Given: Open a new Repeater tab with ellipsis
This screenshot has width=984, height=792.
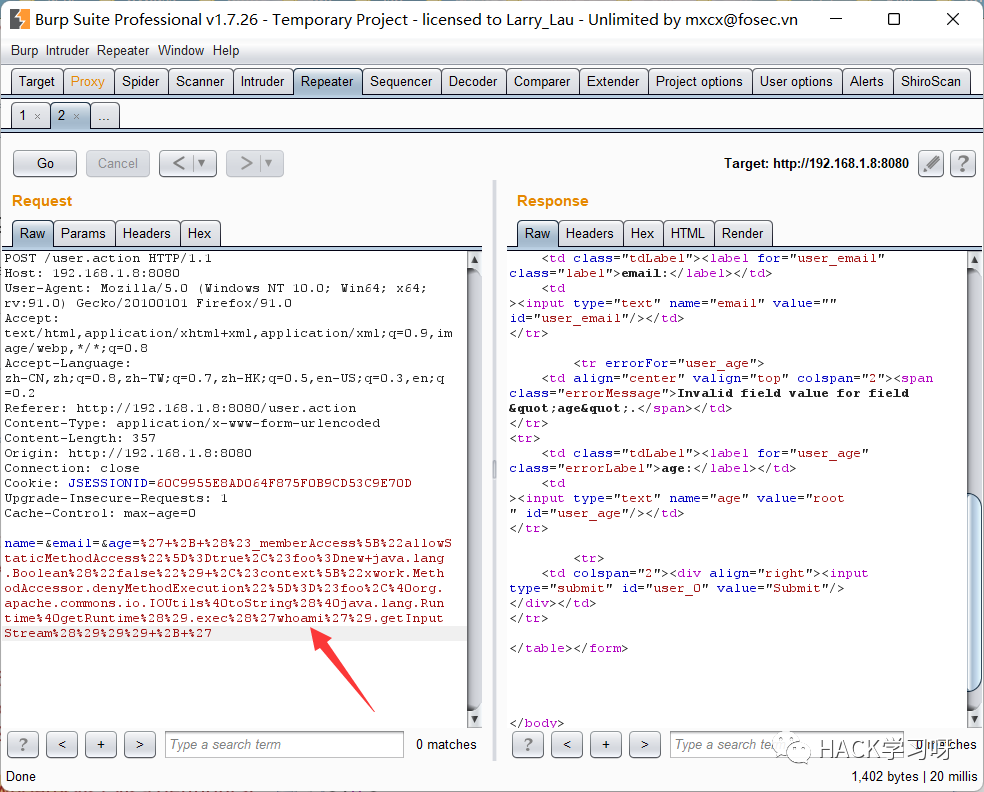Looking at the screenshot, I should [104, 116].
